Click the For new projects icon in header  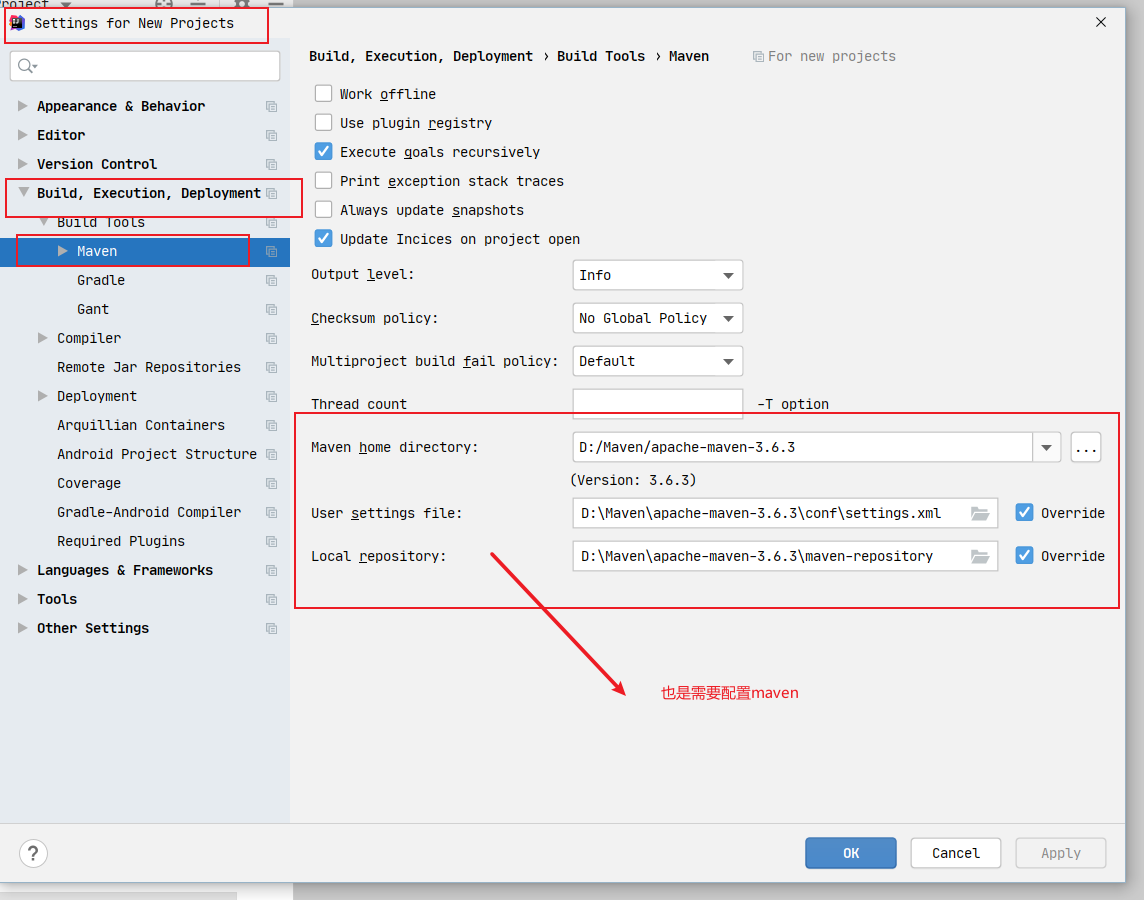pyautogui.click(x=758, y=57)
